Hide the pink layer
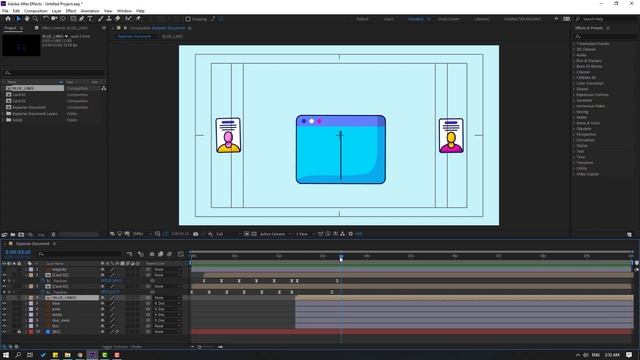This screenshot has width=640, height=360. pos(4,309)
